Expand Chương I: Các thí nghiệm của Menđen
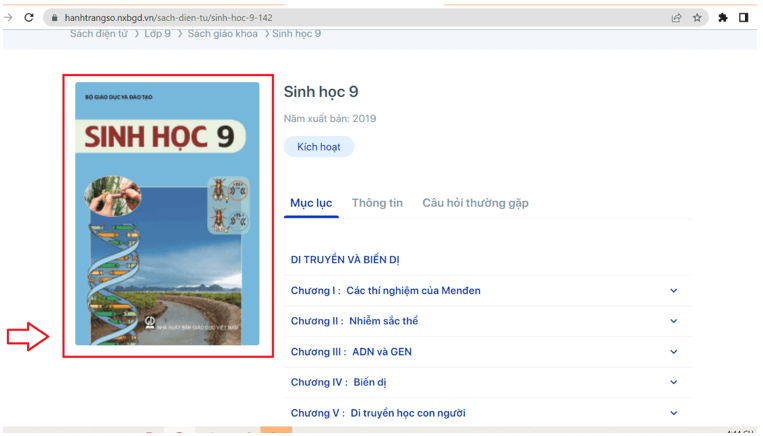The image size is (763, 436). (x=673, y=291)
